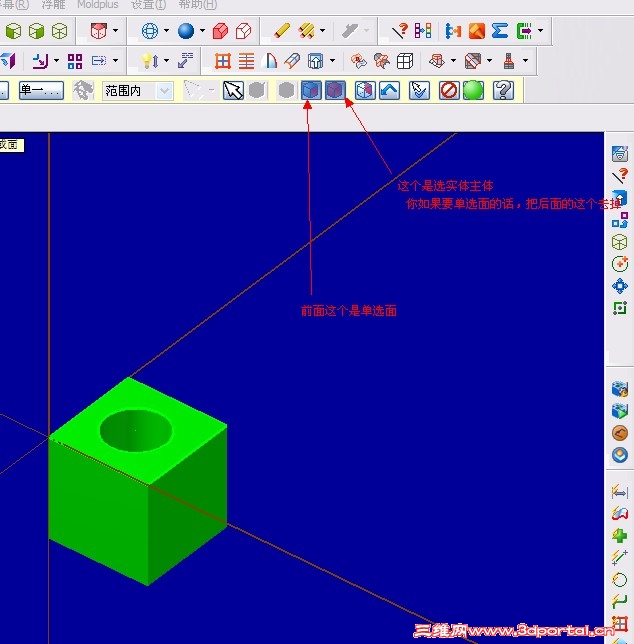This screenshot has height=644, width=634.
Task: Open dropdown beside wireframe globe icon
Action: point(166,31)
